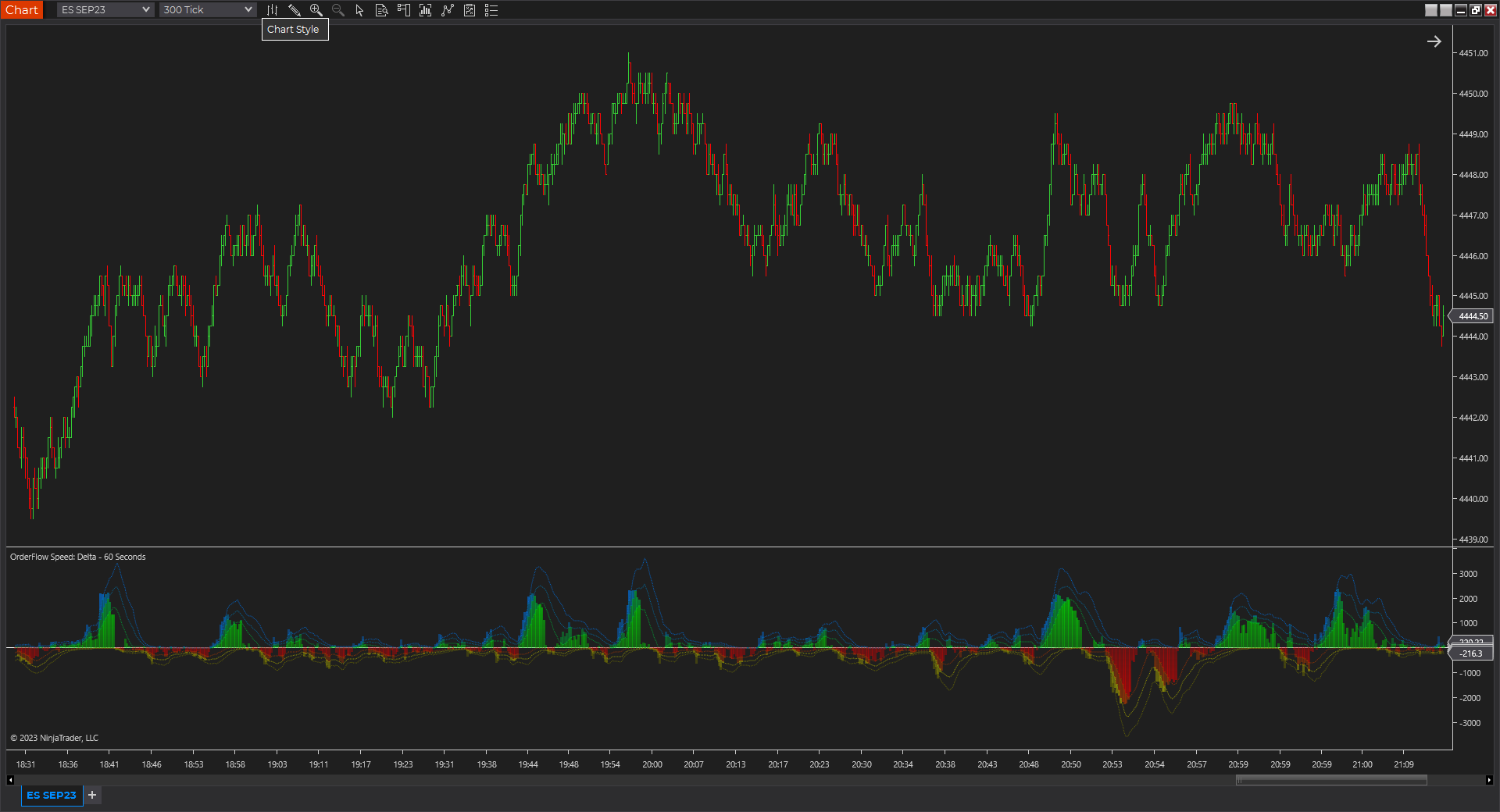The width and height of the screenshot is (1500, 812).
Task: Click the 4444.50 price marker on the axis
Action: pyautogui.click(x=1471, y=316)
